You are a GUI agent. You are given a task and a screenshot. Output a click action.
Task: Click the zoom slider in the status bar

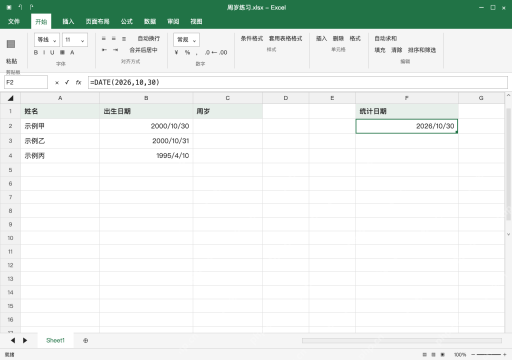[489, 355]
